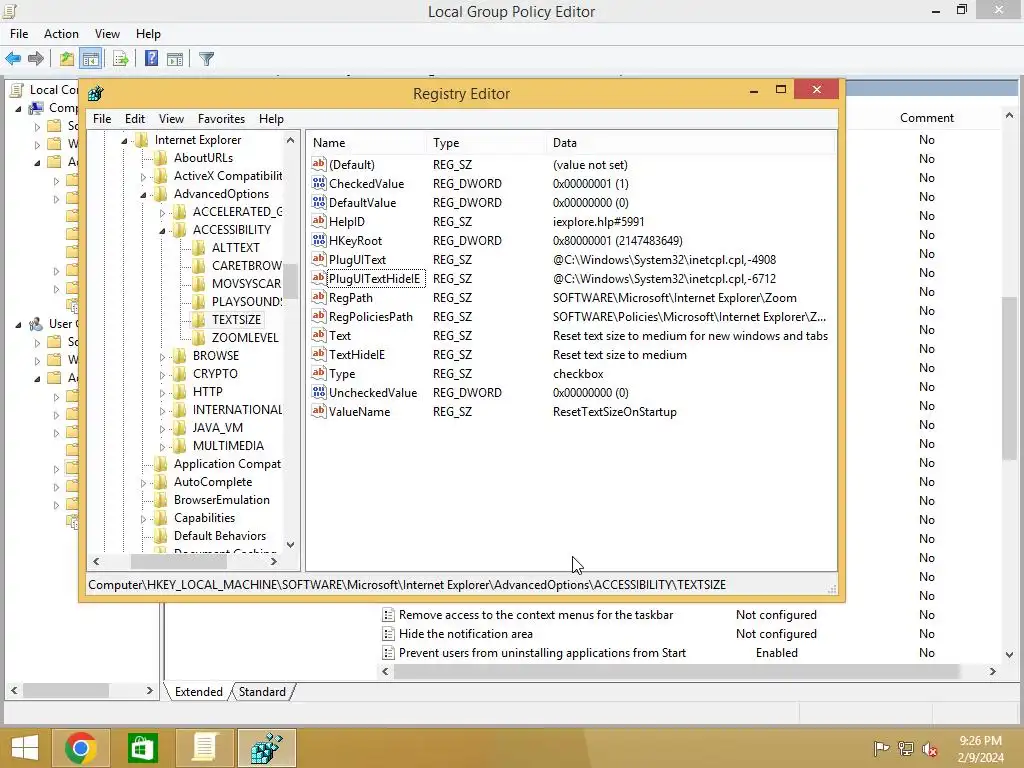This screenshot has height=768, width=1024.
Task: Open the Registry Editor Help menu
Action: [271, 119]
